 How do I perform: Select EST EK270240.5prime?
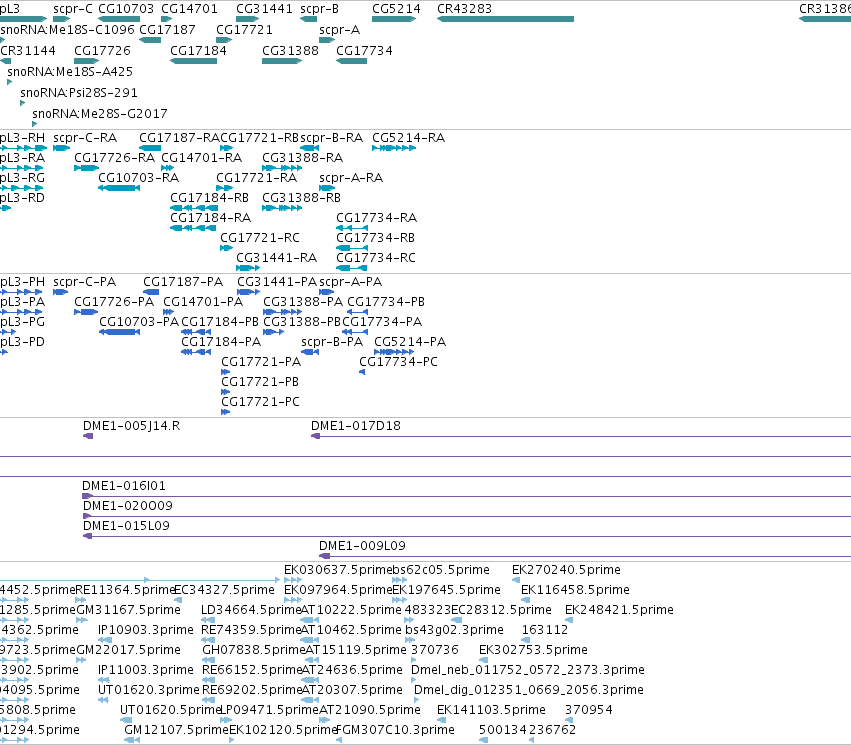516,580
